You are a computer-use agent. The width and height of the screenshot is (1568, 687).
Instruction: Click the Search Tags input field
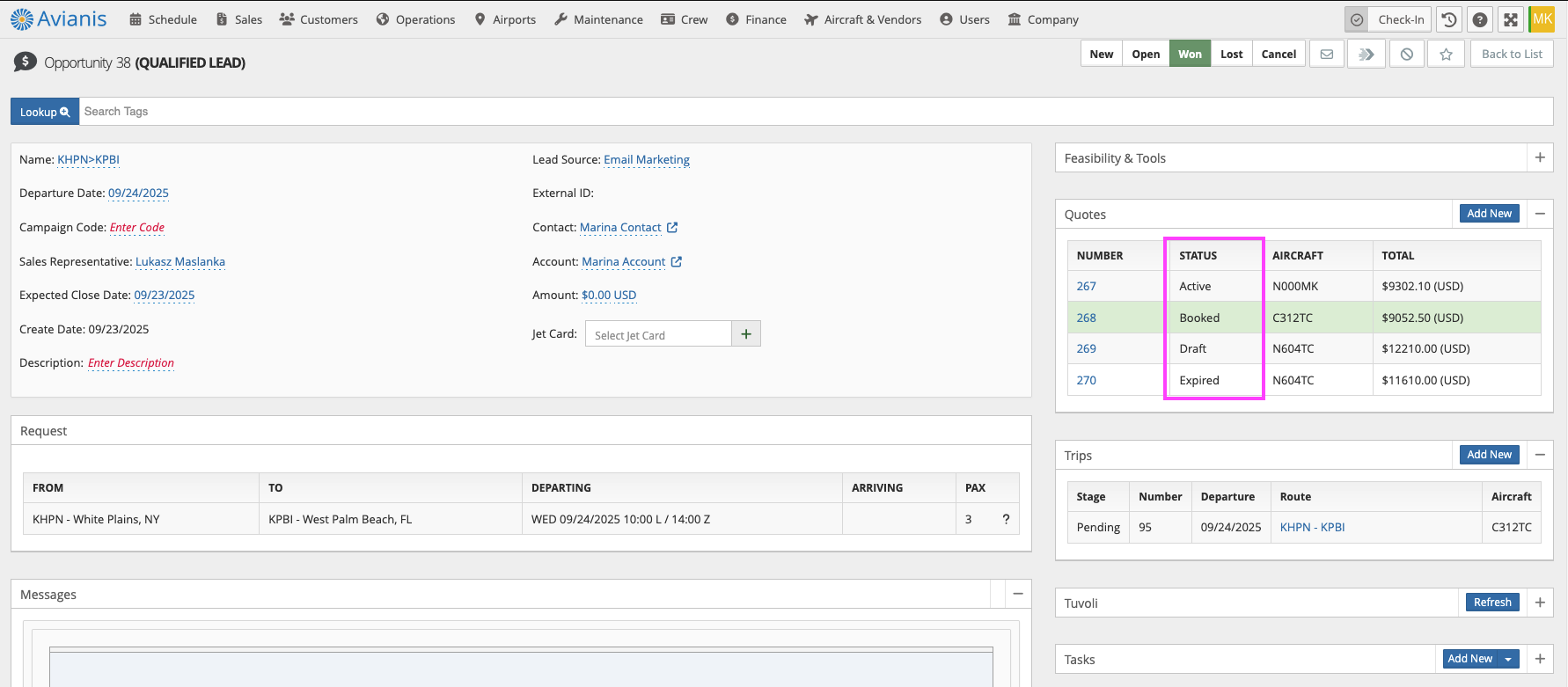coord(792,112)
